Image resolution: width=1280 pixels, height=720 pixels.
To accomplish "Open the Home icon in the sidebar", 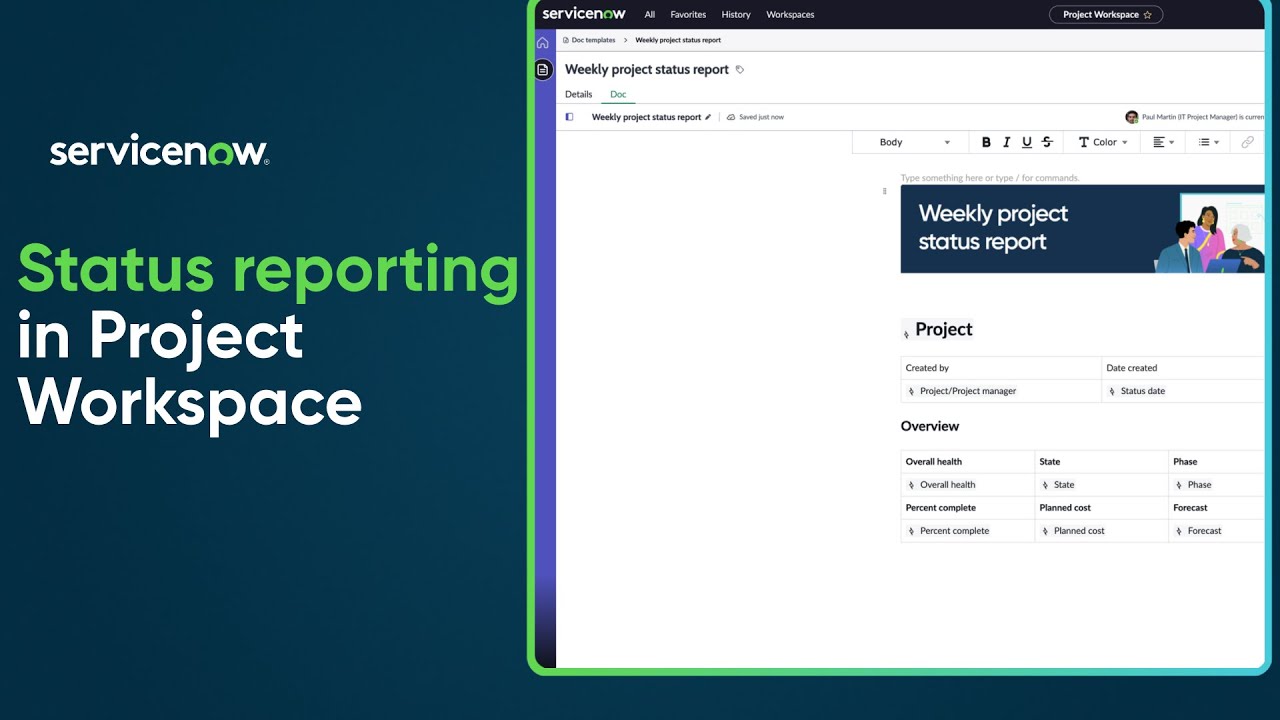I will point(542,42).
